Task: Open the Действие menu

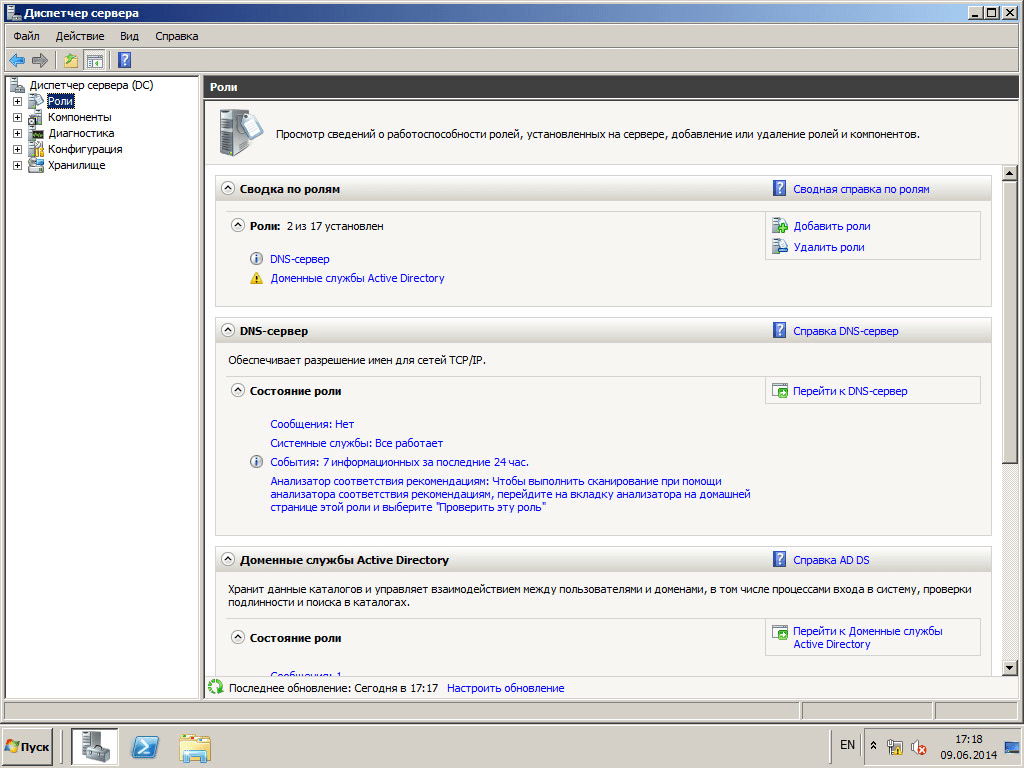Action: coord(80,36)
